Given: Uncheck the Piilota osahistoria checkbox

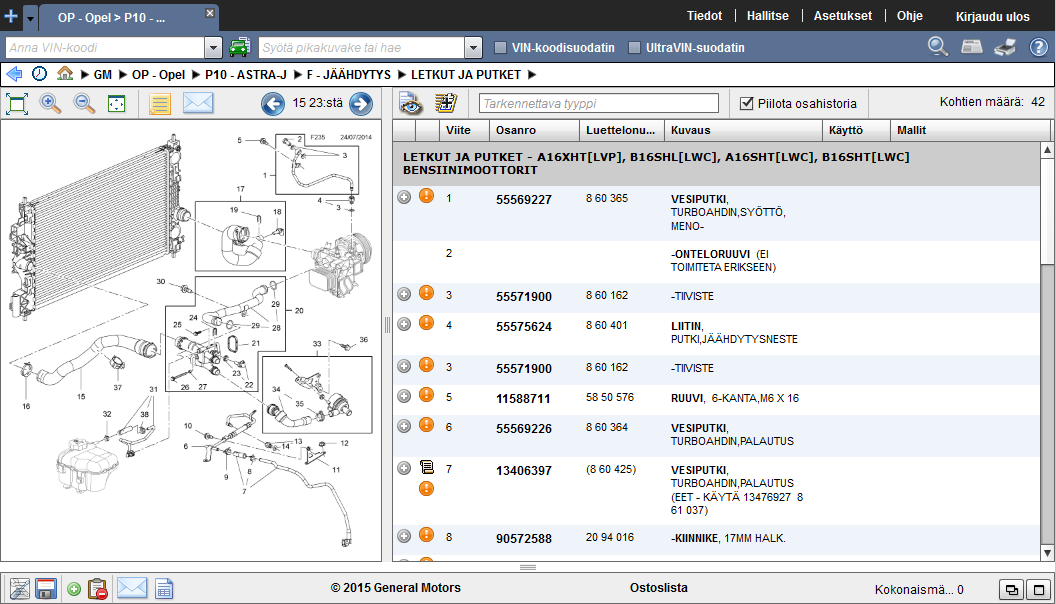Looking at the screenshot, I should (746, 103).
